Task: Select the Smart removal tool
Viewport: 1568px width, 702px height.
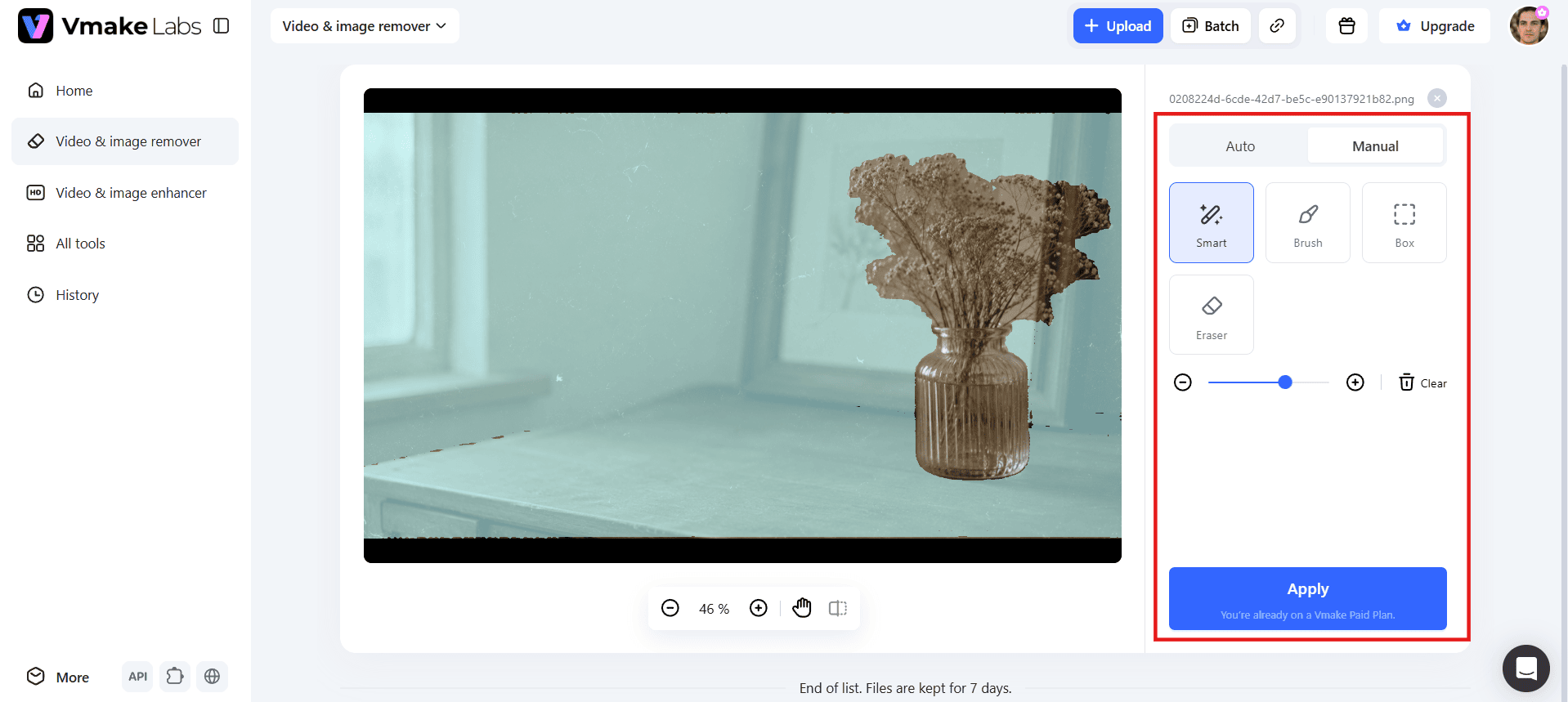Action: [1211, 222]
